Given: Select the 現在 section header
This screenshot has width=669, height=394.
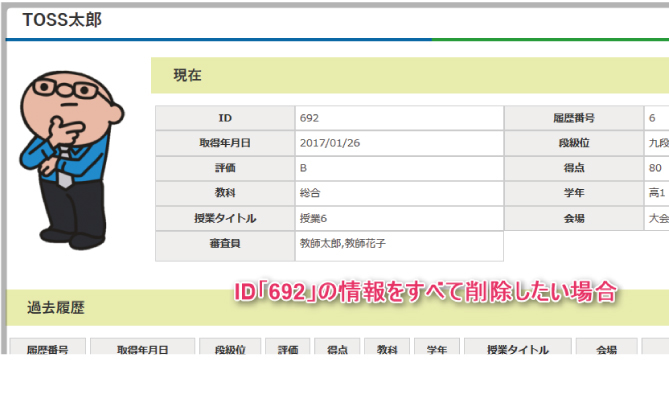Looking at the screenshot, I should [410, 75].
